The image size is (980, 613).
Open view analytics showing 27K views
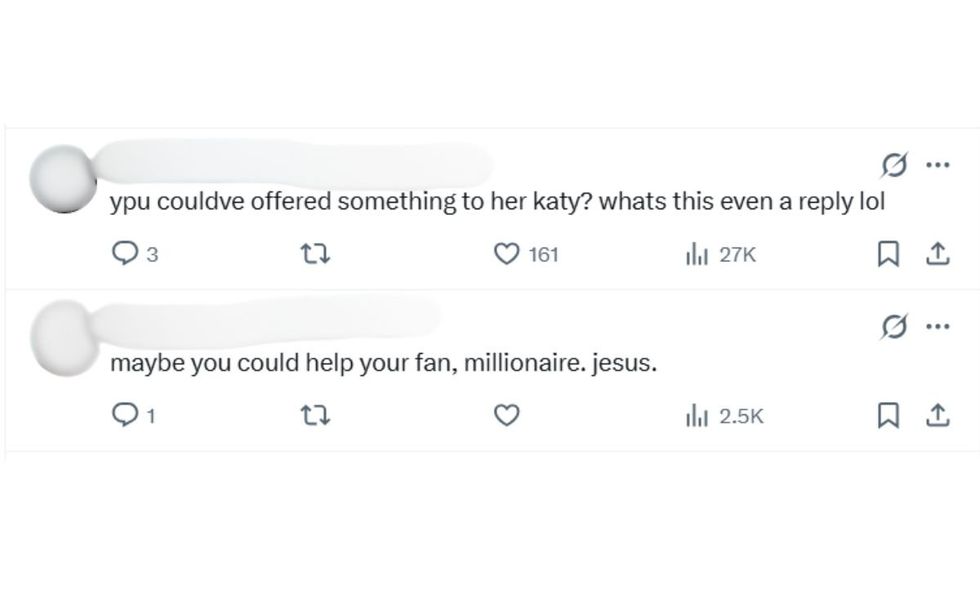pyautogui.click(x=699, y=255)
